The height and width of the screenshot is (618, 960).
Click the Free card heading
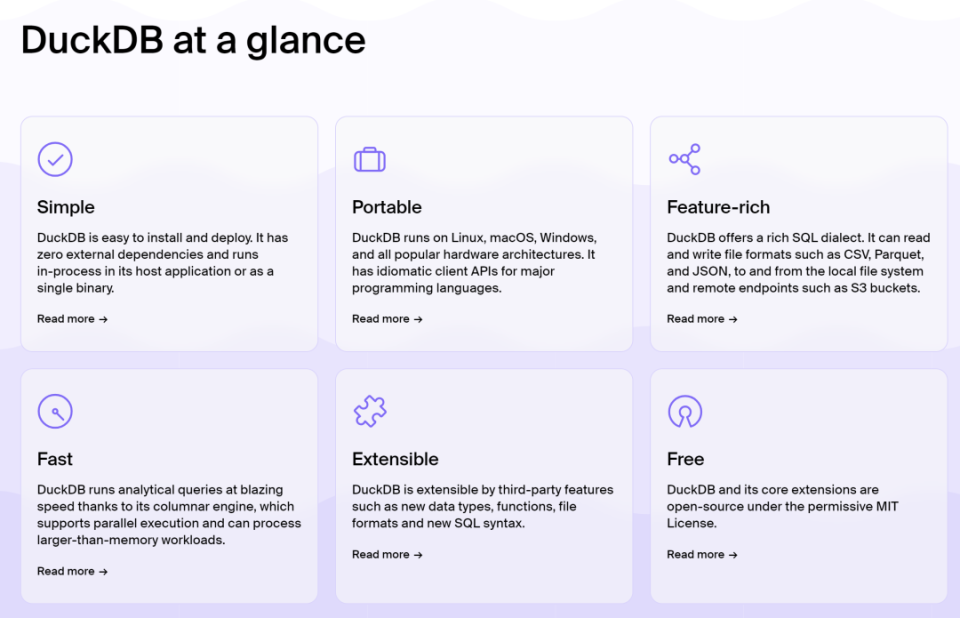coord(685,459)
